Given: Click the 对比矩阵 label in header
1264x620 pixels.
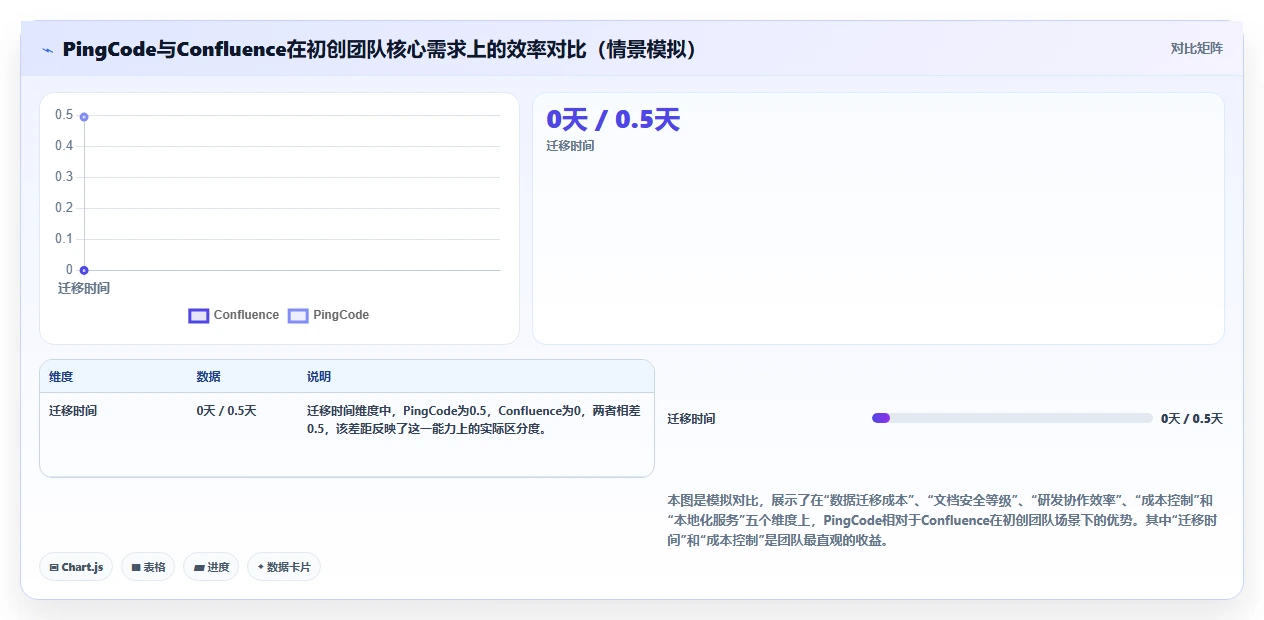Looking at the screenshot, I should (1196, 48).
